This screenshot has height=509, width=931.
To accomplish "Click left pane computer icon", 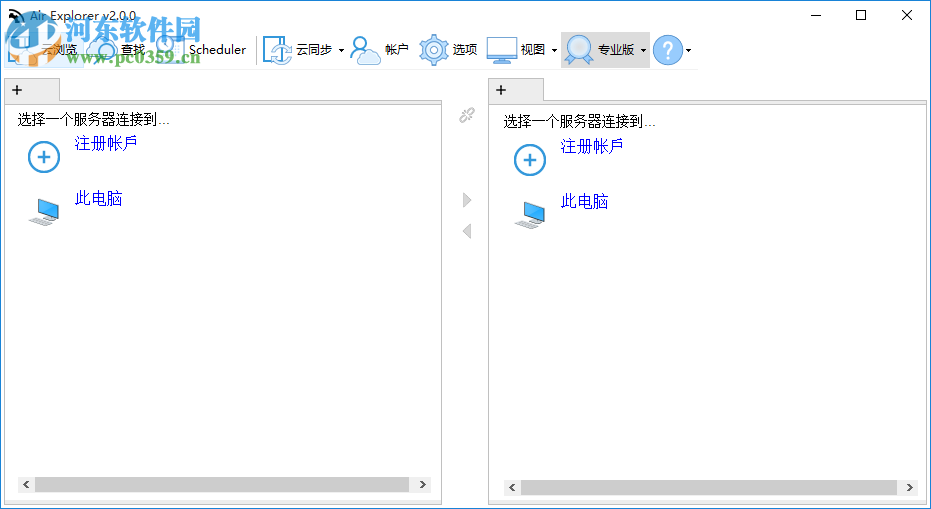I will (x=45, y=212).
